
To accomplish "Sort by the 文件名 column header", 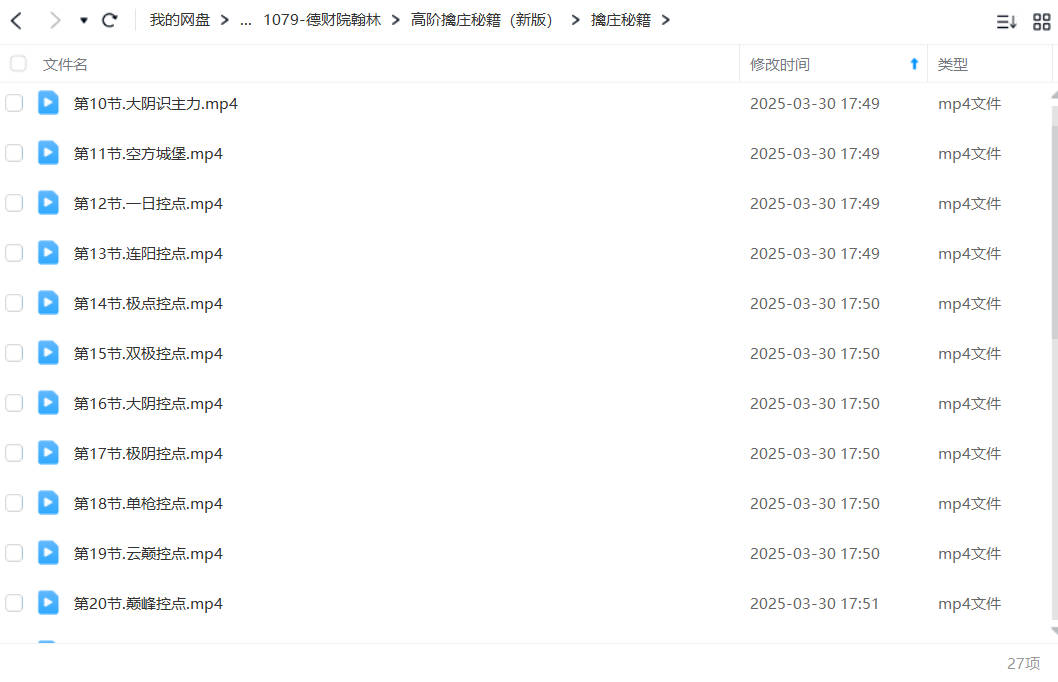I will tap(65, 65).
